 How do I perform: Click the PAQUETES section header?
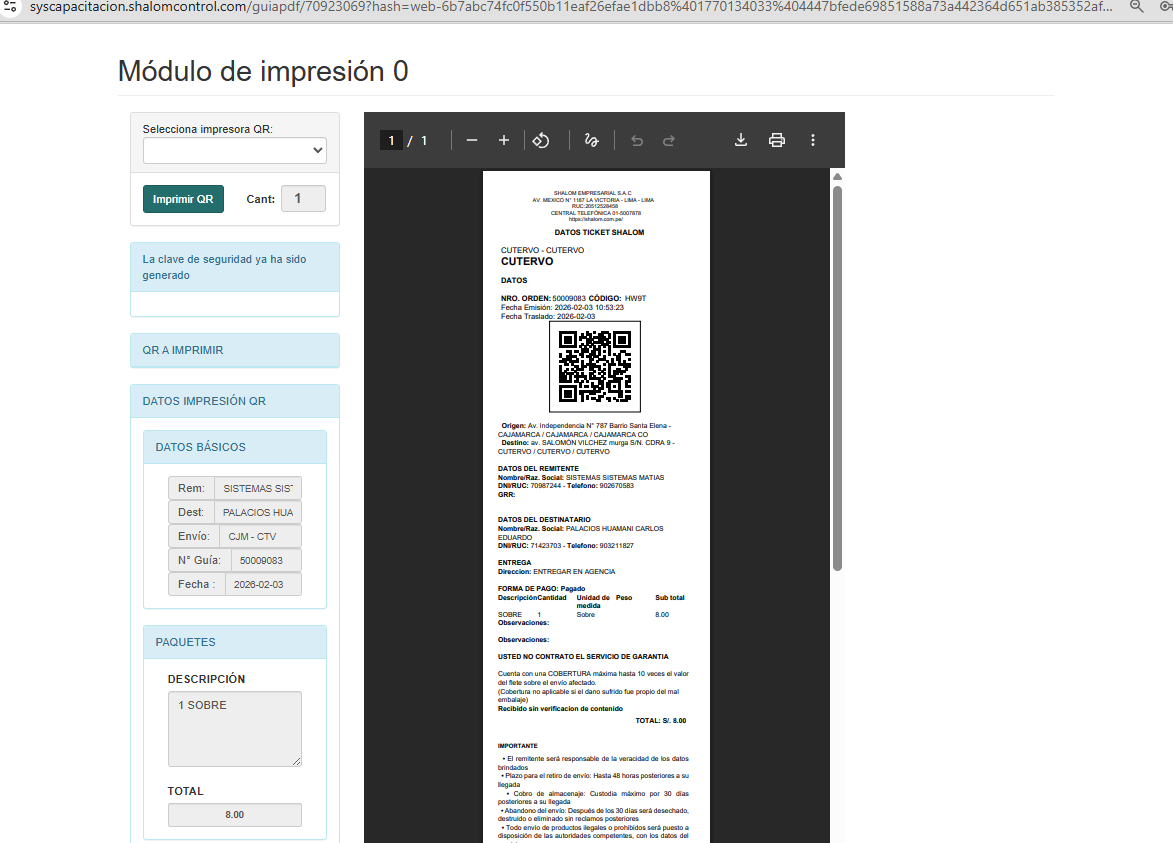click(235, 642)
